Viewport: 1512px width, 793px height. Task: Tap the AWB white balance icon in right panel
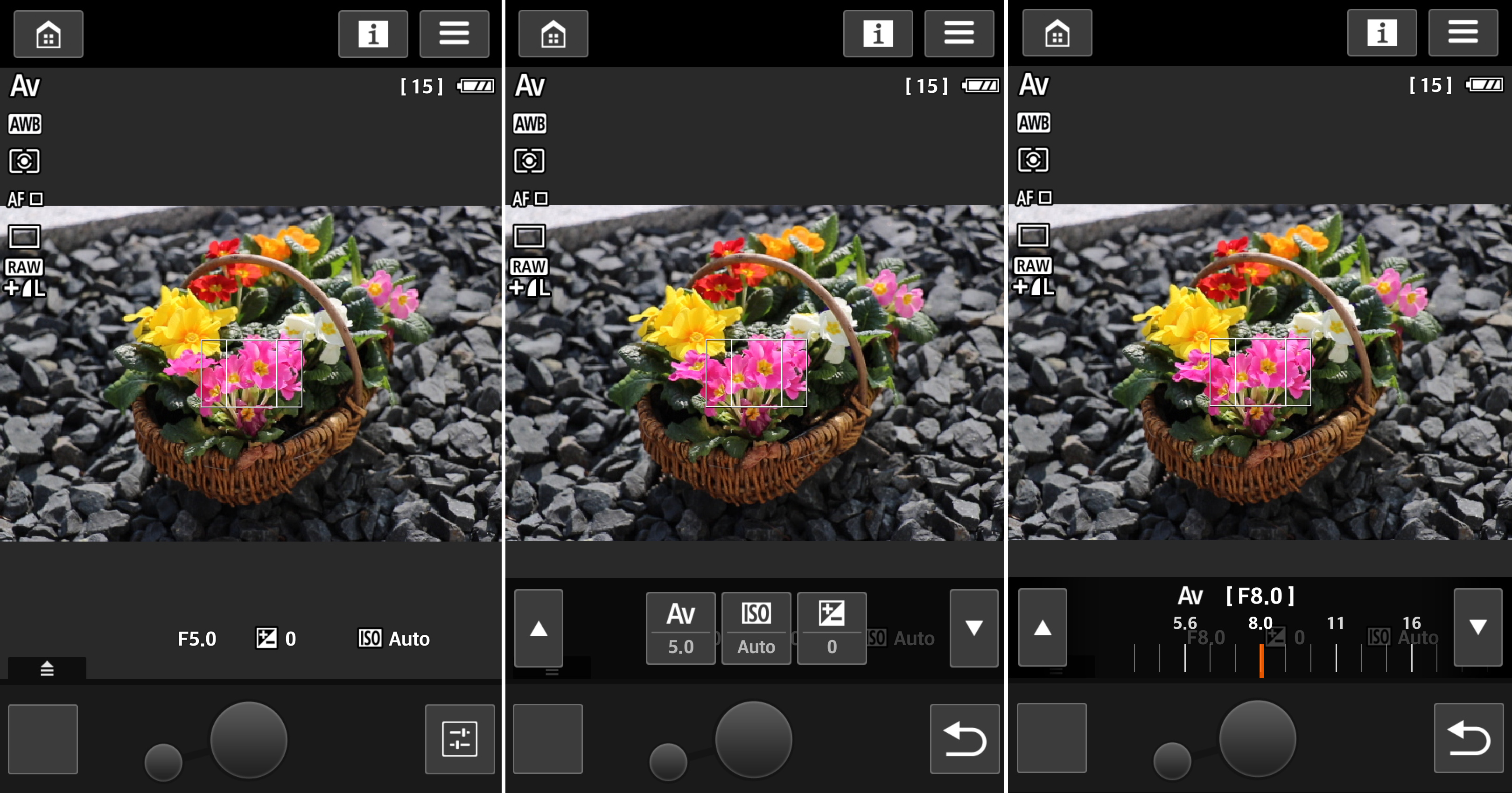[x=1034, y=123]
